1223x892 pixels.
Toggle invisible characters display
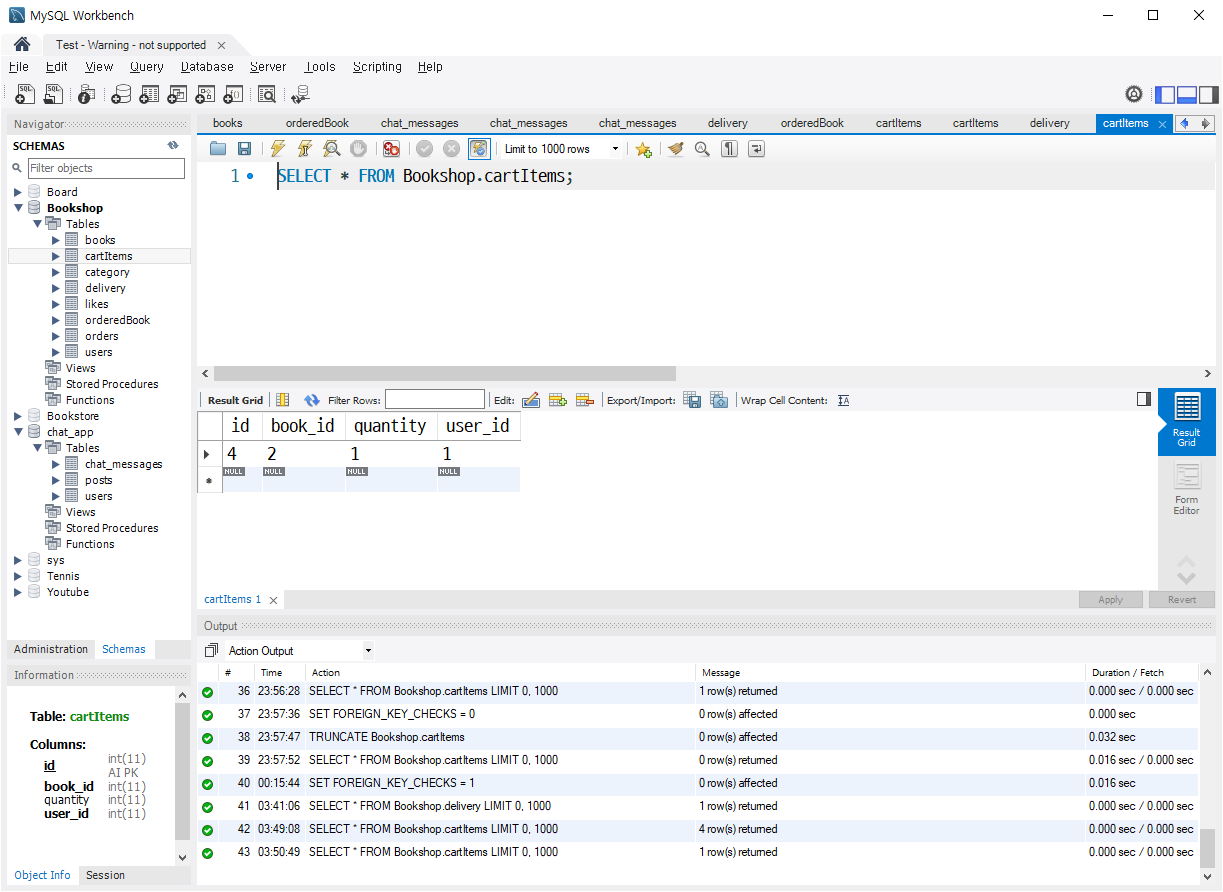click(730, 149)
